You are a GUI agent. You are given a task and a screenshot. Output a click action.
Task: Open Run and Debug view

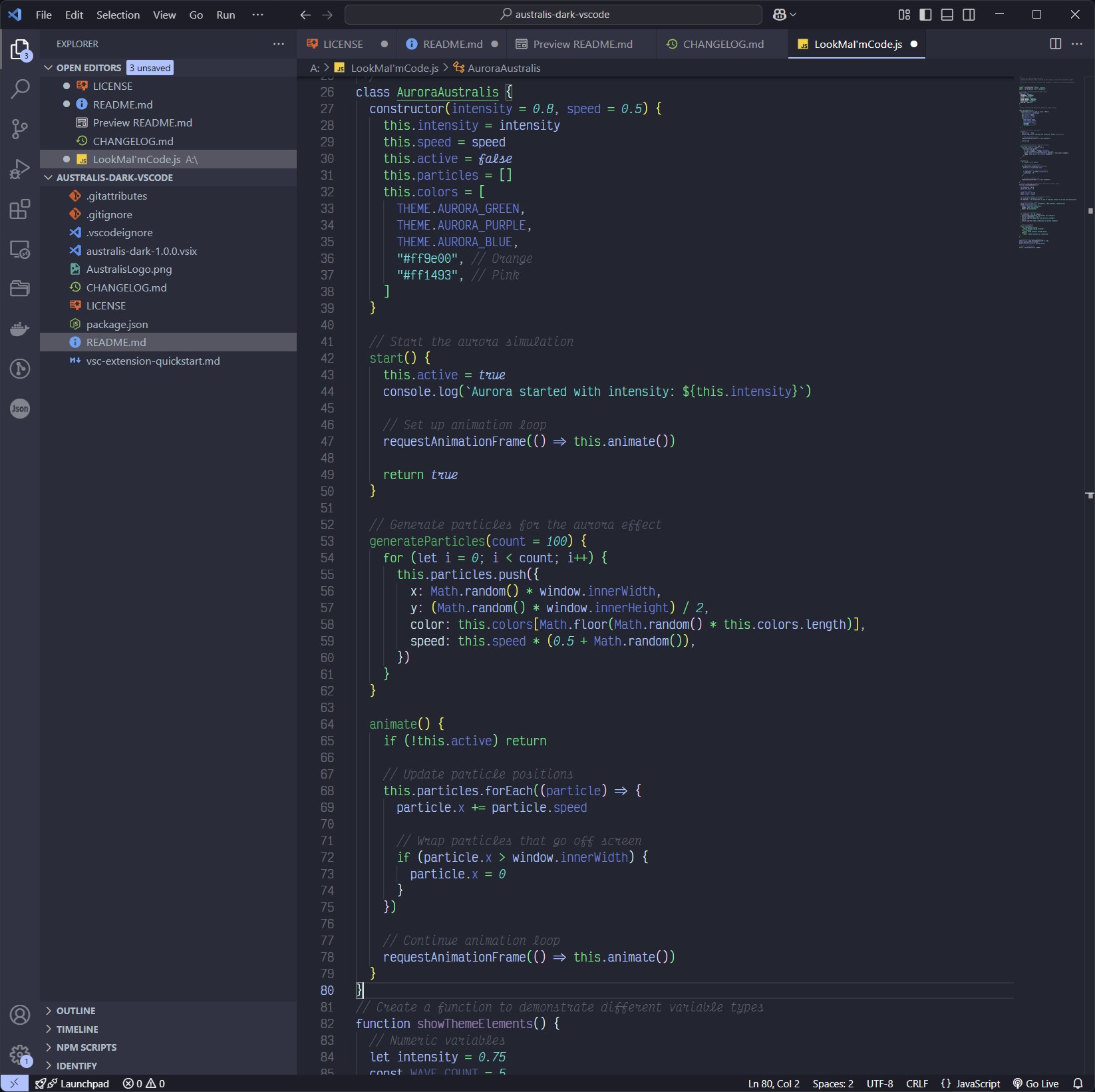tap(20, 169)
